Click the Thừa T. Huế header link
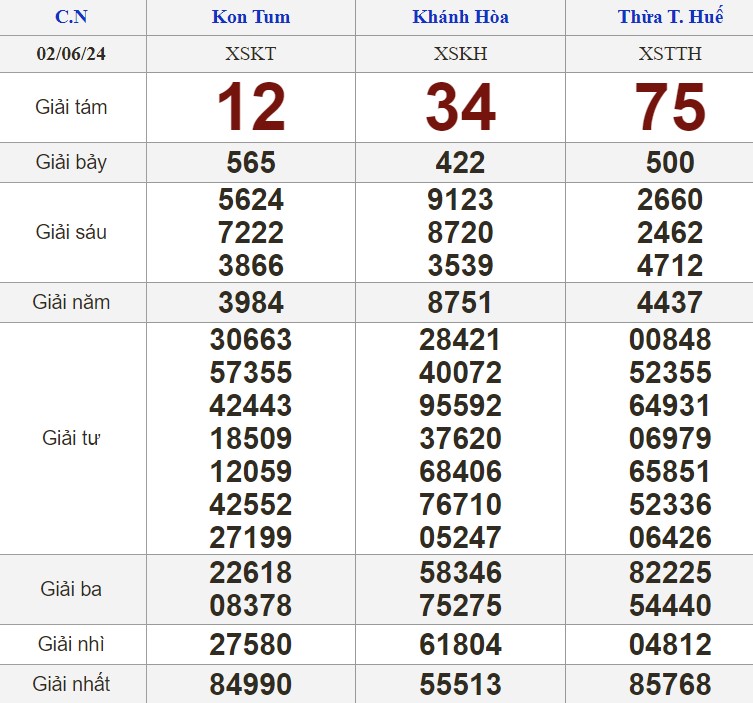Screen dimensions: 753x703 (x=669, y=17)
